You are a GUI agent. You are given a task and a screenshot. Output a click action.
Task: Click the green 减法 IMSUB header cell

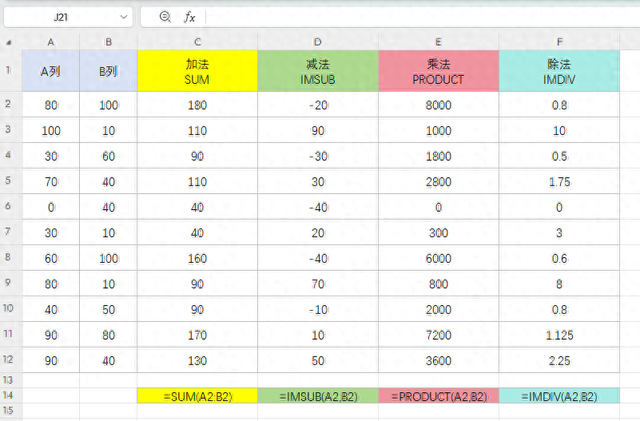(318, 71)
